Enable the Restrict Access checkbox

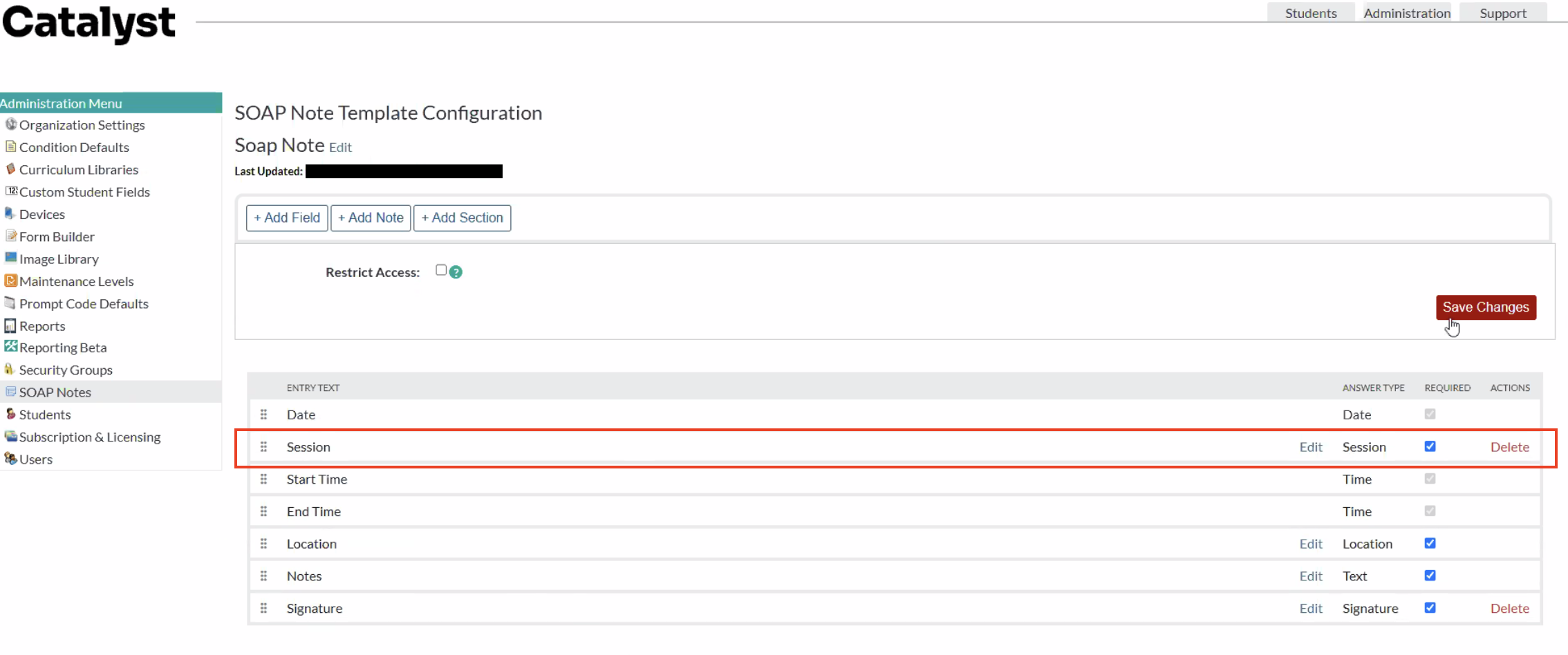(x=441, y=270)
